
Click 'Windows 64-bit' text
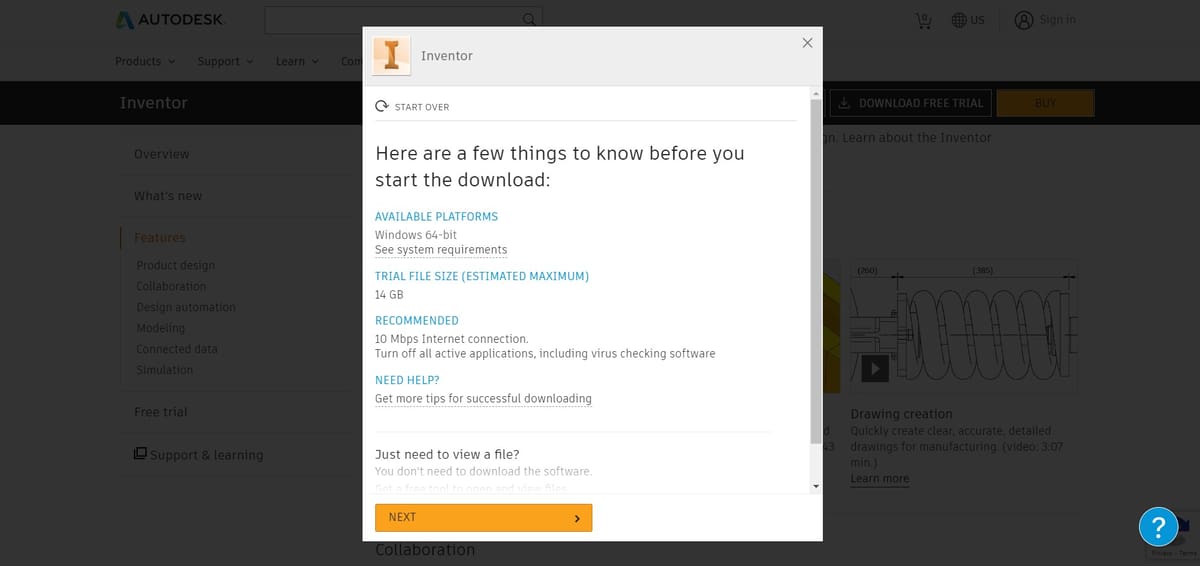pyautogui.click(x=416, y=235)
